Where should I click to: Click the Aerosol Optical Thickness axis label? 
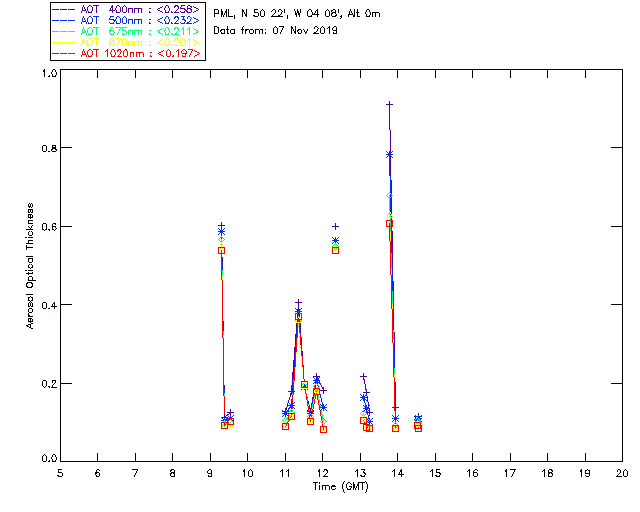pos(30,266)
